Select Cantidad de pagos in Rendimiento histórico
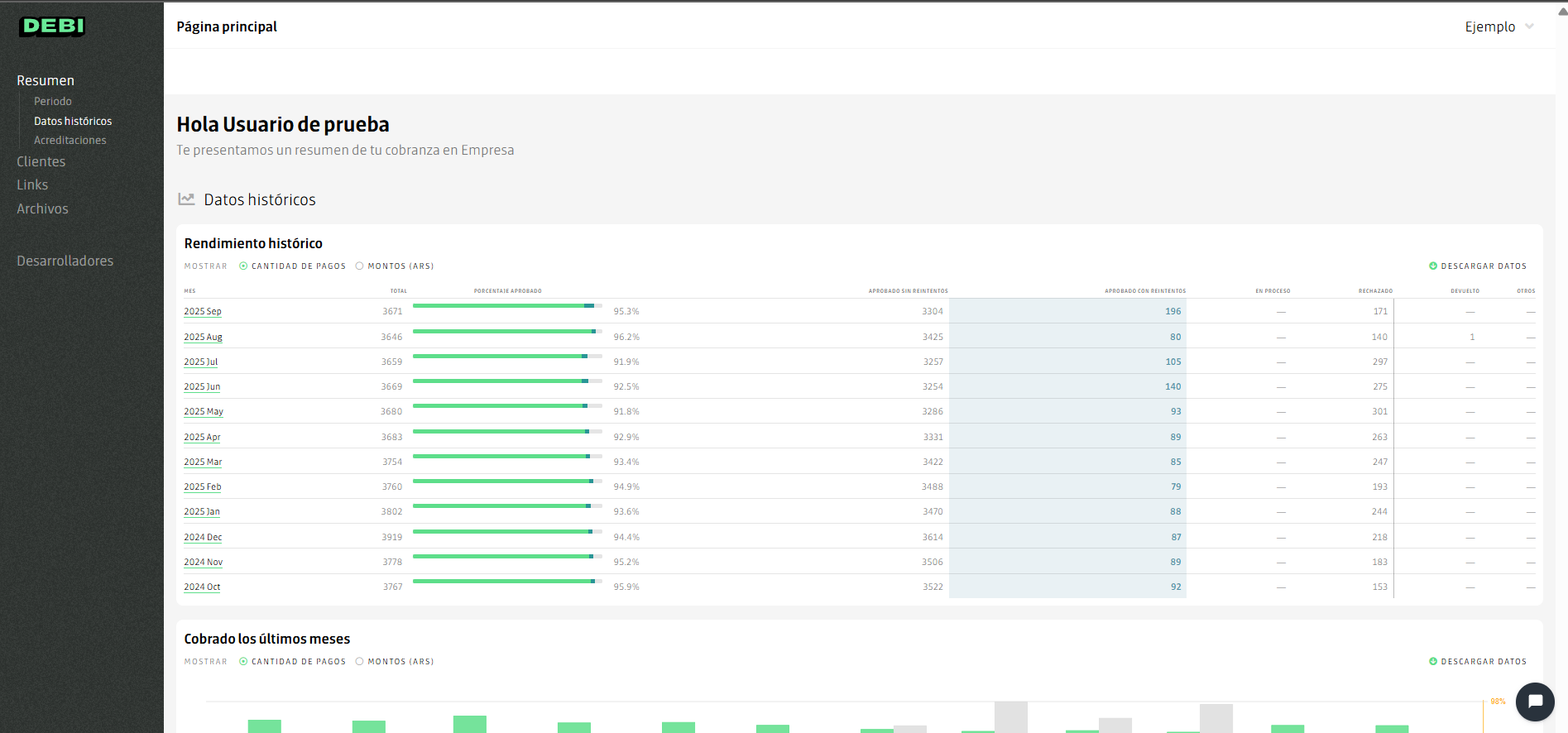The height and width of the screenshot is (733, 1568). point(244,266)
